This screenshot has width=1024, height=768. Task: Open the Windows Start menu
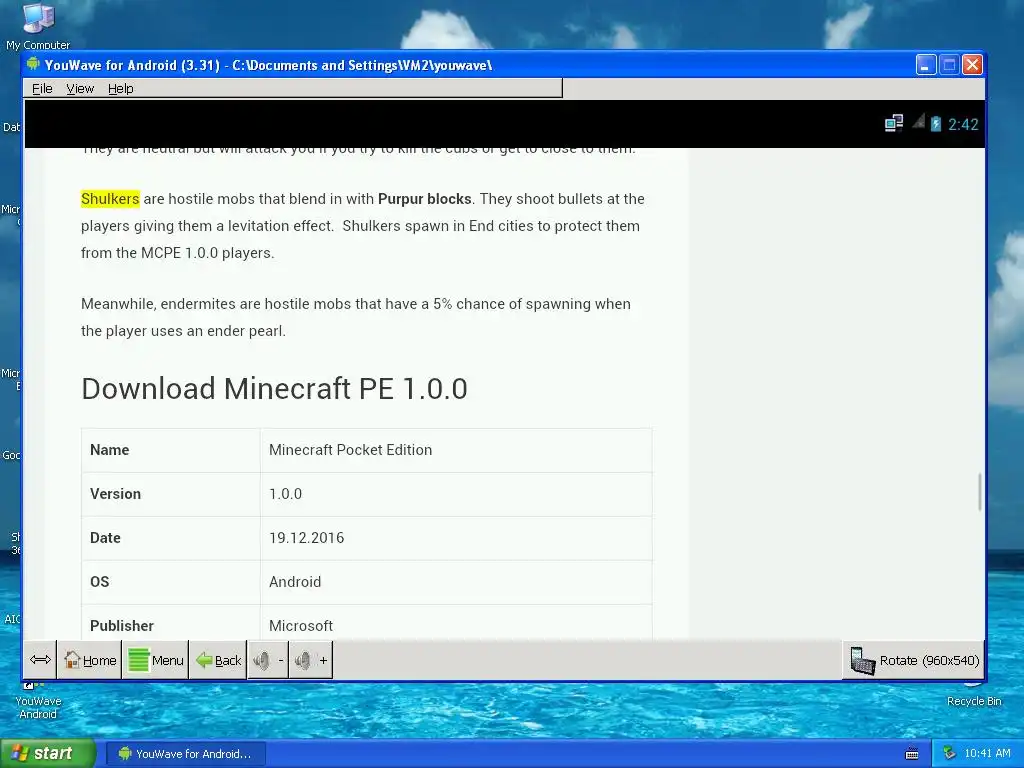(47, 753)
